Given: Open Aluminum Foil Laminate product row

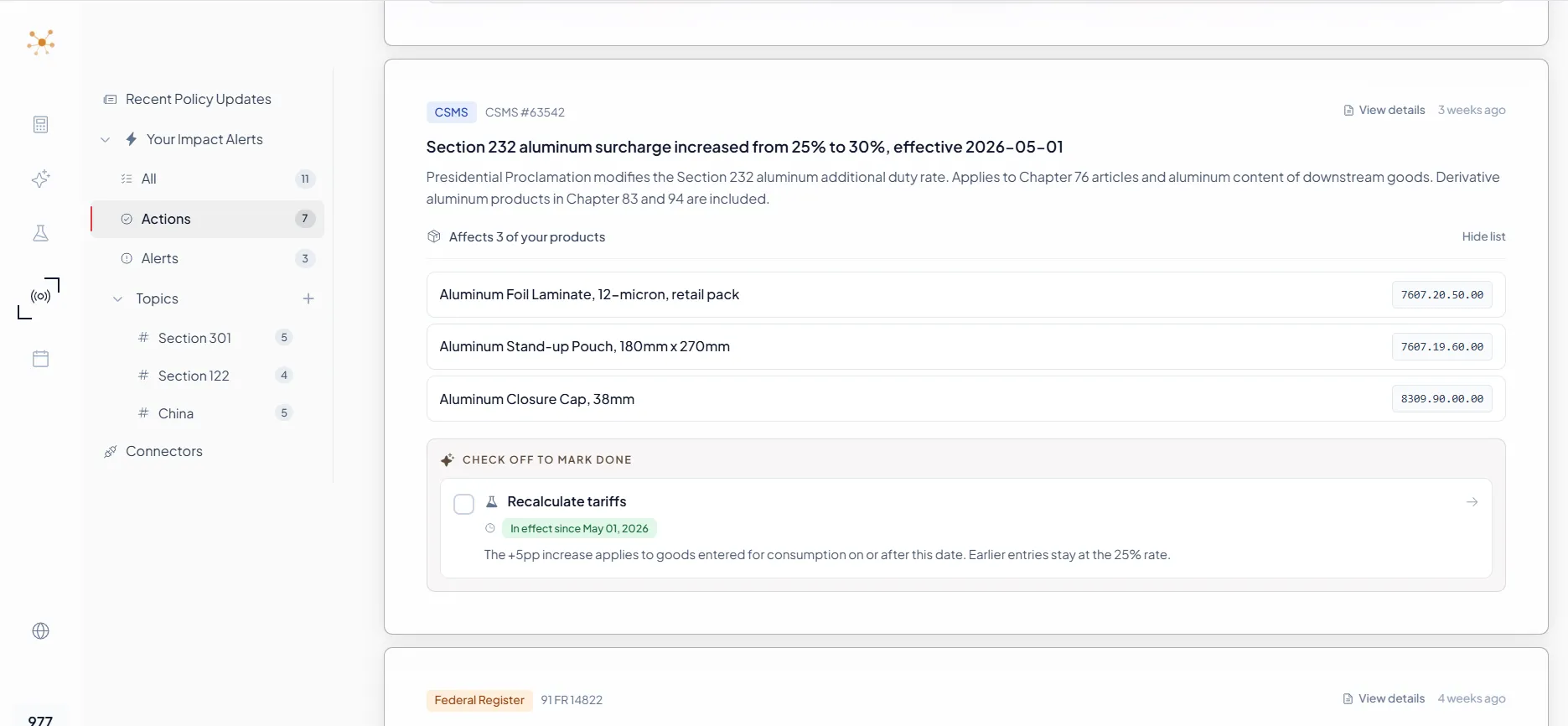Looking at the screenshot, I should coord(965,294).
